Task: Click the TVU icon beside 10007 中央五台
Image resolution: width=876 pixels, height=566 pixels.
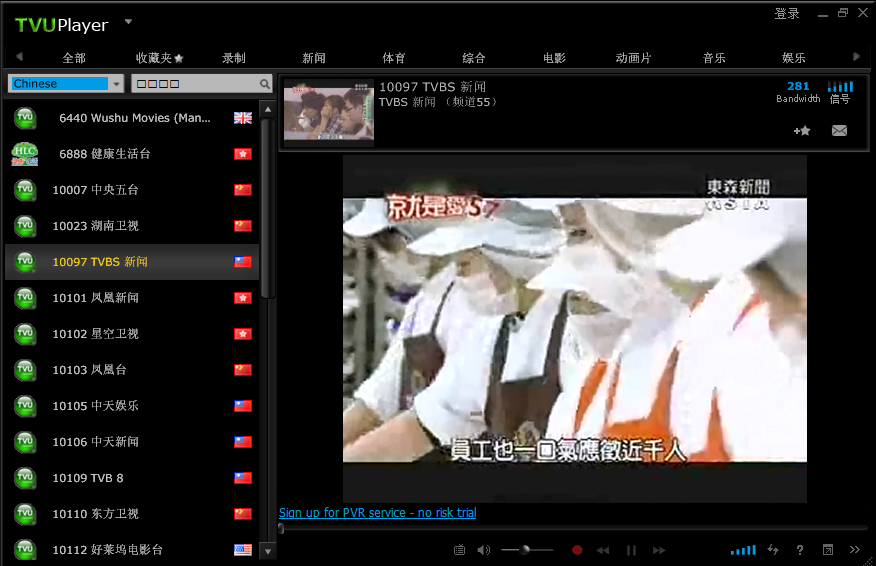Action: 25,190
